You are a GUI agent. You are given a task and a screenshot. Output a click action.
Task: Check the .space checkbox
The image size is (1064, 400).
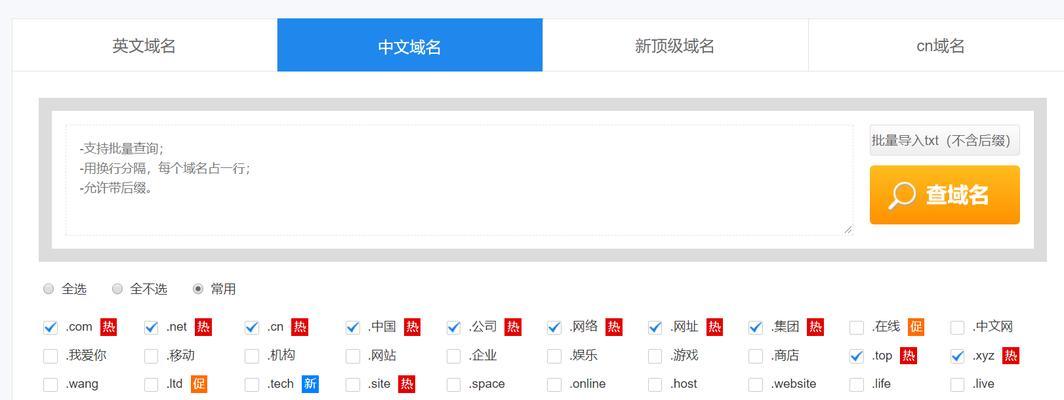pyautogui.click(x=453, y=384)
